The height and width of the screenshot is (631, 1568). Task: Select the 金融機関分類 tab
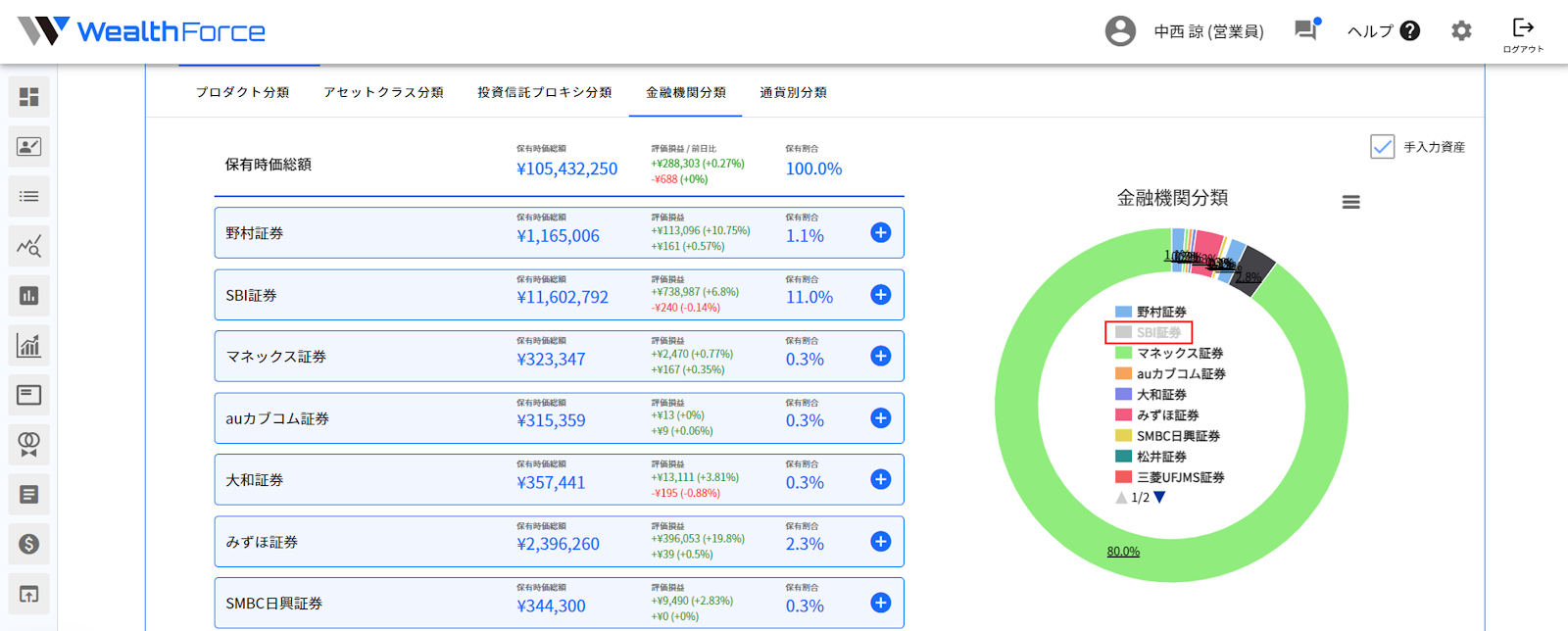685,92
